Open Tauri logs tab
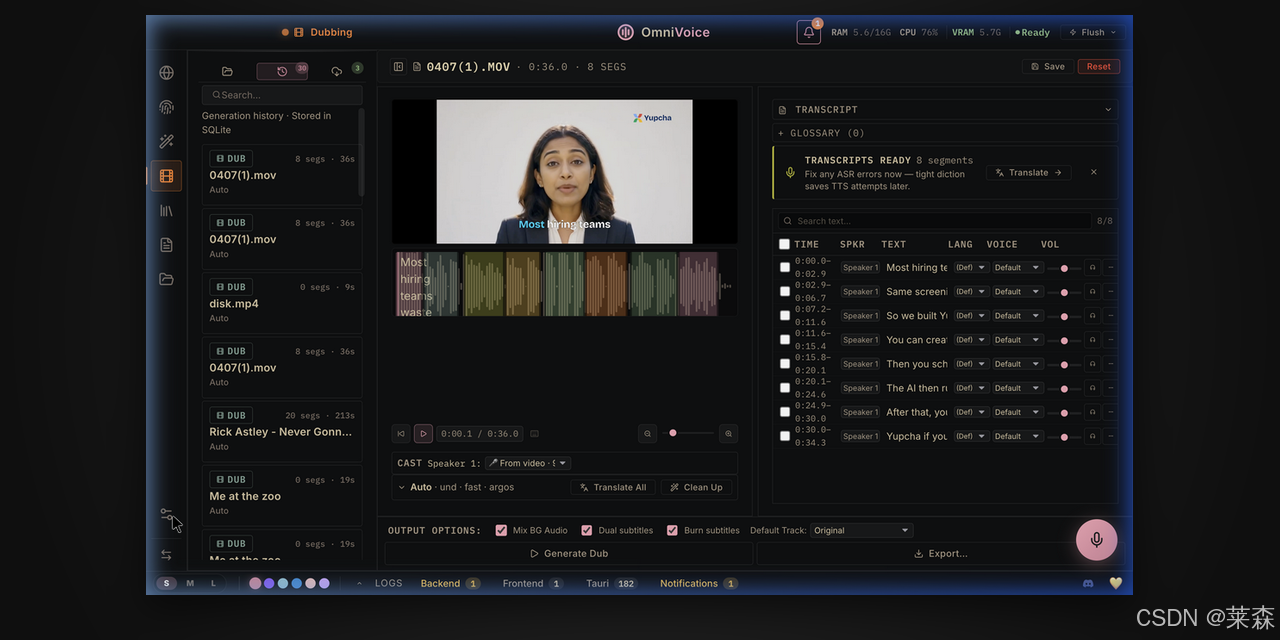This screenshot has width=1280, height=640. coord(611,583)
